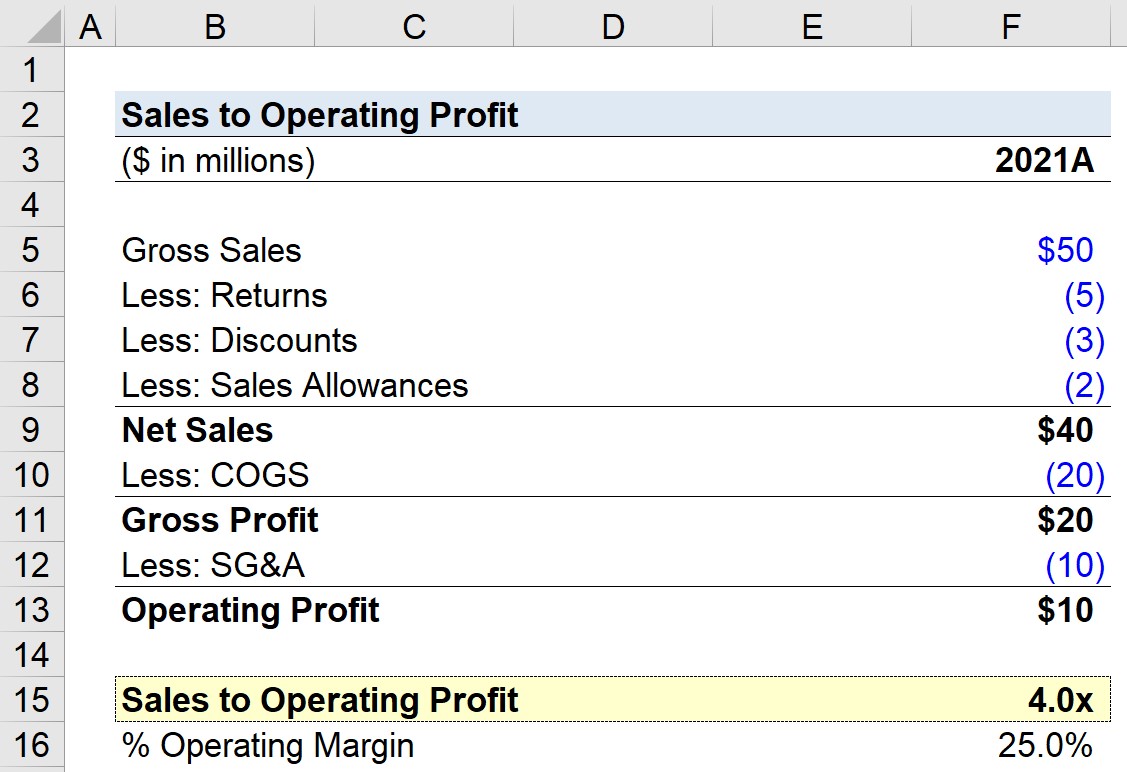Select row 14 header
The height and width of the screenshot is (772, 1127).
tap(32, 655)
